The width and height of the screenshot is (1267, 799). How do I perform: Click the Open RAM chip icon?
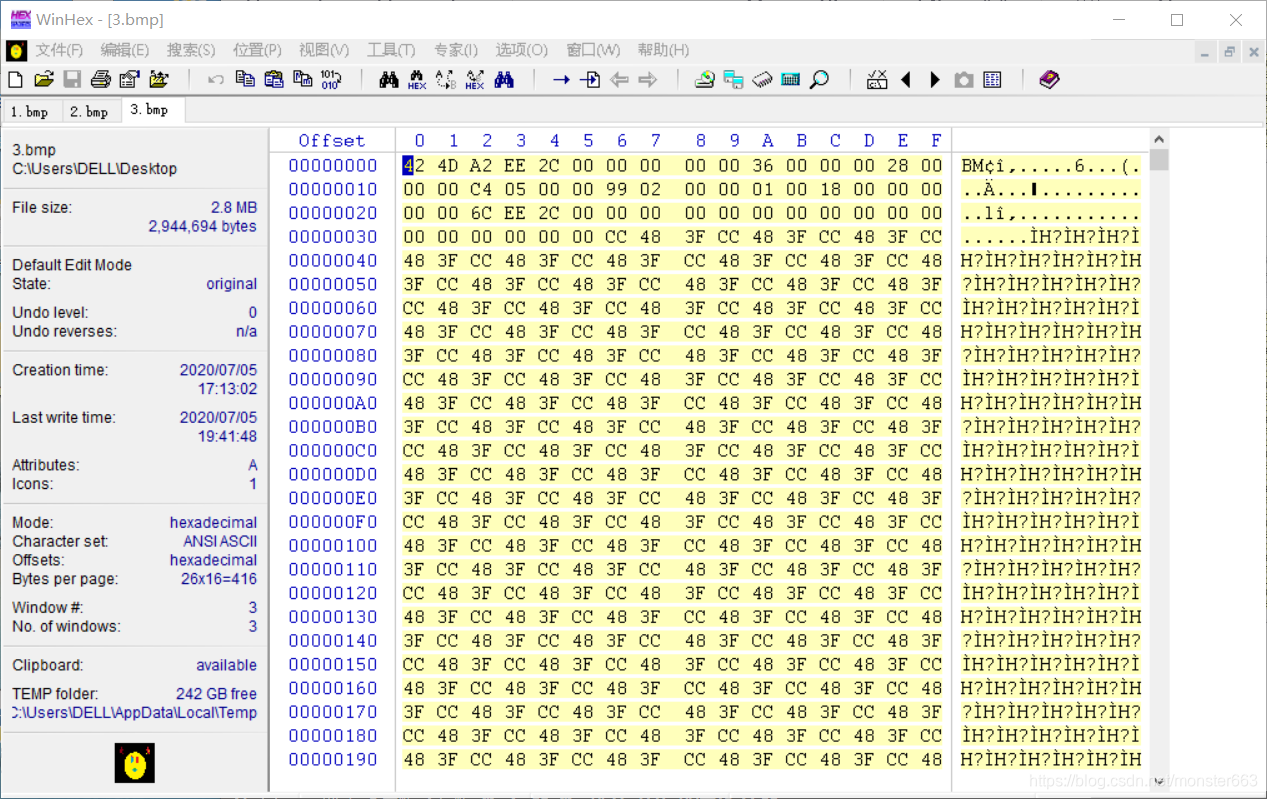click(x=763, y=79)
